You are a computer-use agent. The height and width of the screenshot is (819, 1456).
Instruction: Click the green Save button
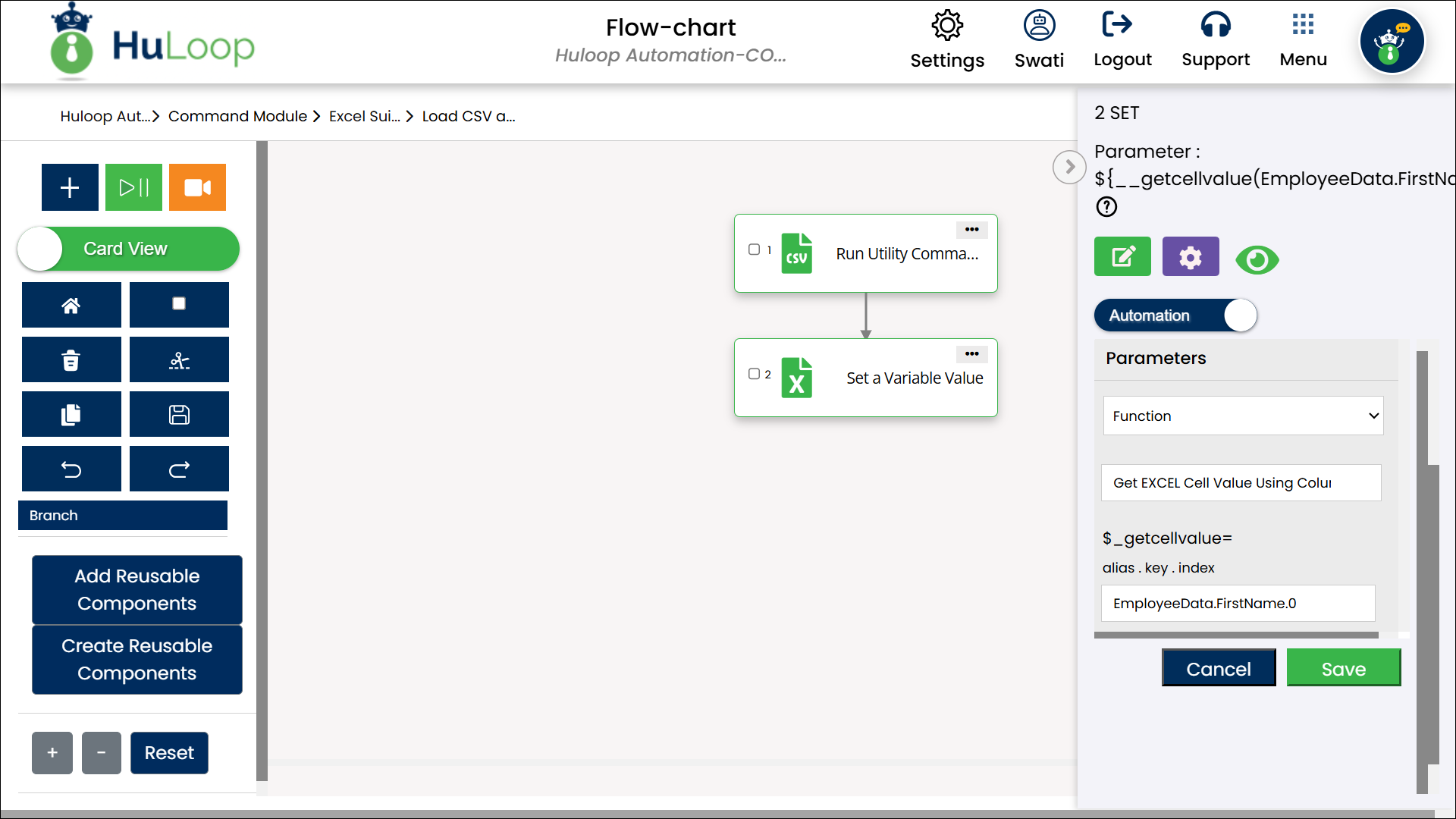coord(1343,668)
